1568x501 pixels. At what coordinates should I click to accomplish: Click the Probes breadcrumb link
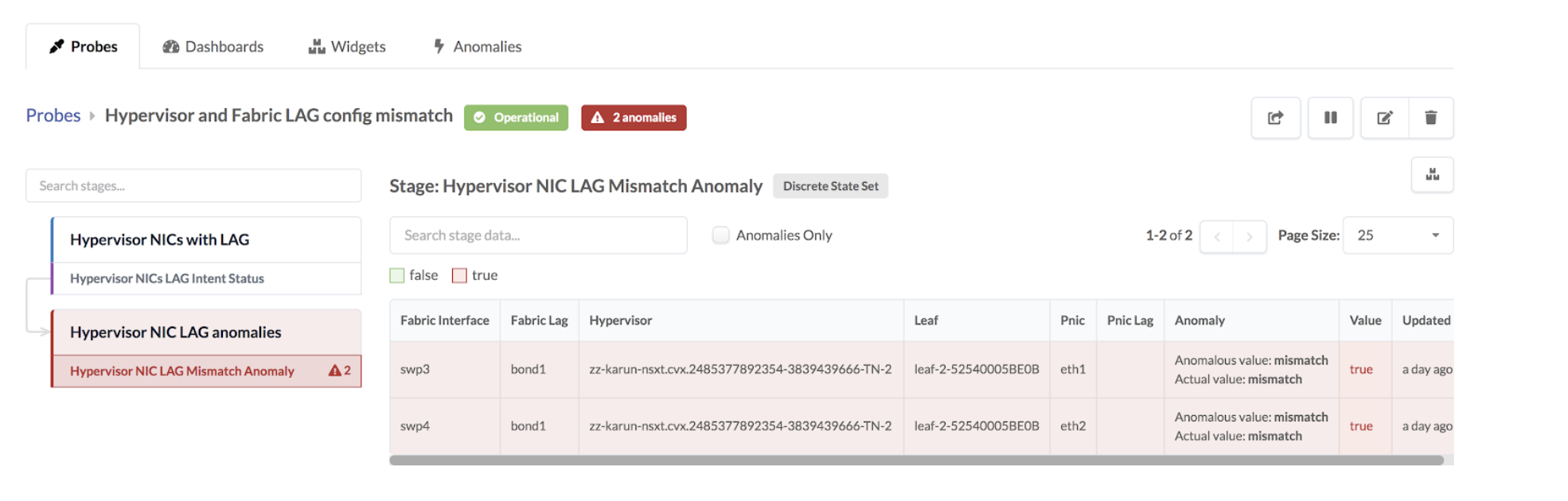coord(53,115)
